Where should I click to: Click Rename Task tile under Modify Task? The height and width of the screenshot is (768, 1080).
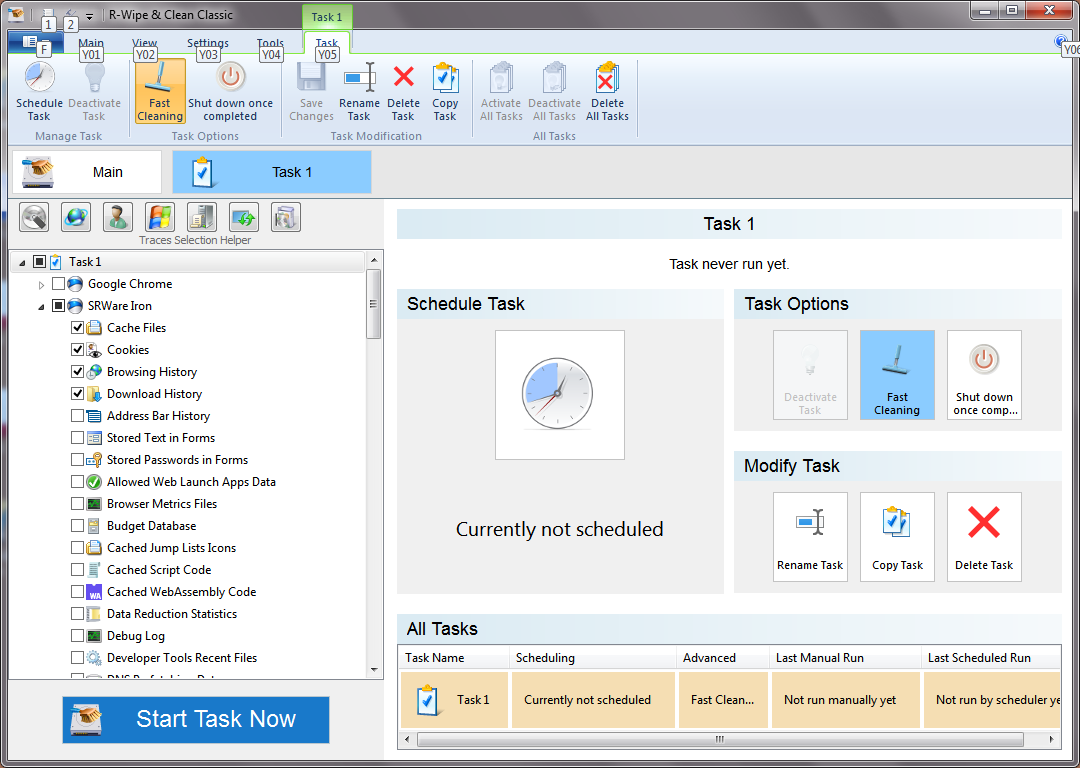point(810,537)
